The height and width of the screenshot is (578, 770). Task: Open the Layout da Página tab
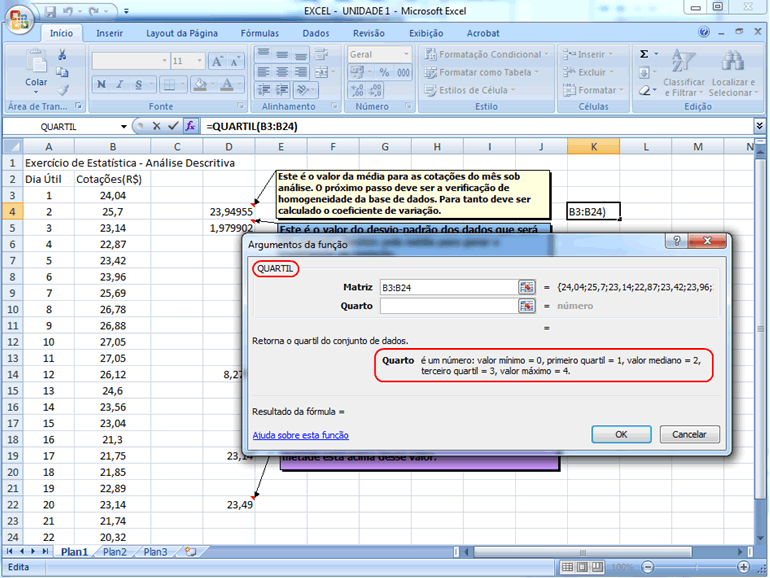[x=182, y=33]
